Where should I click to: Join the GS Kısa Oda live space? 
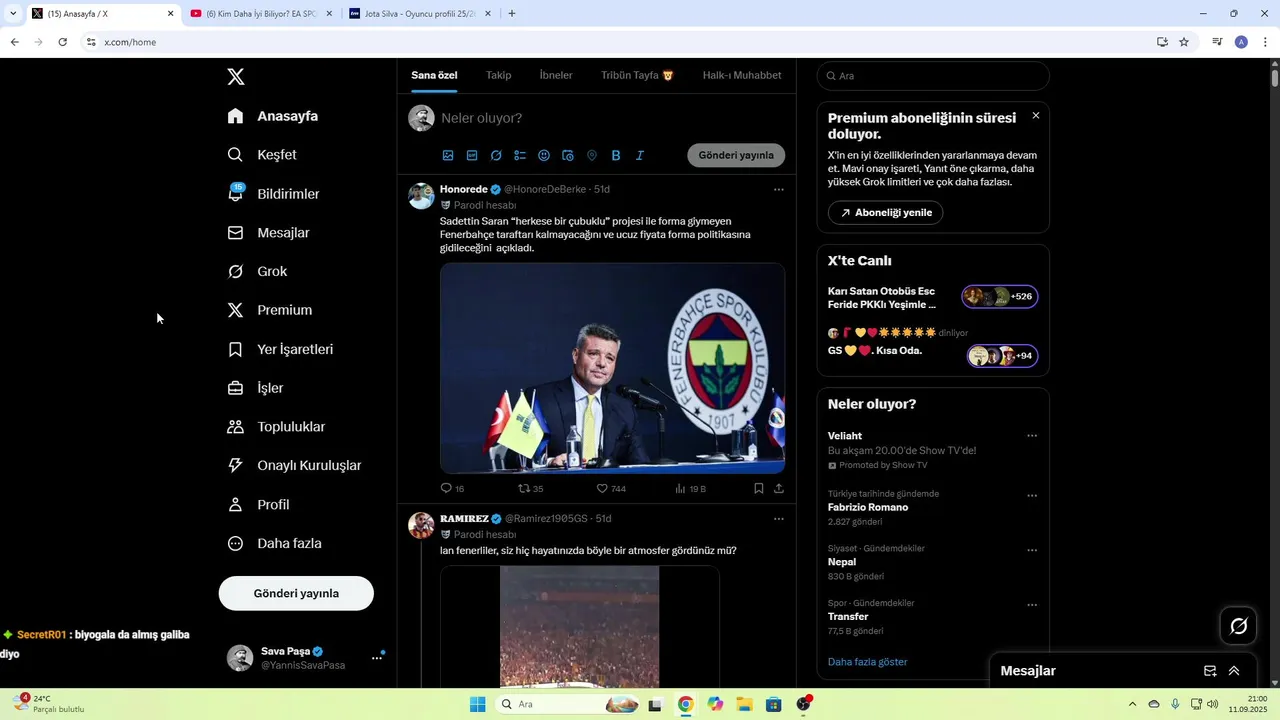pyautogui.click(x=933, y=351)
